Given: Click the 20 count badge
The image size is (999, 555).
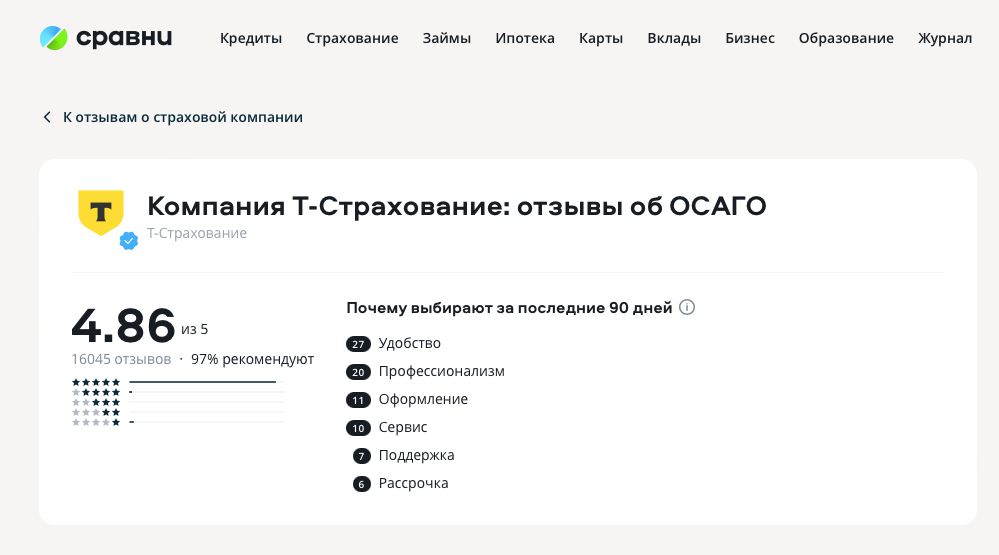Looking at the screenshot, I should 358,372.
